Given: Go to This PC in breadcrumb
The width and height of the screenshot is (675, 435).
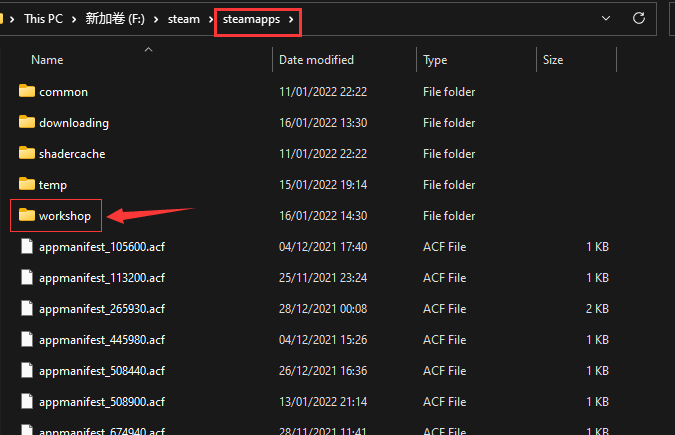Looking at the screenshot, I should click(x=43, y=19).
